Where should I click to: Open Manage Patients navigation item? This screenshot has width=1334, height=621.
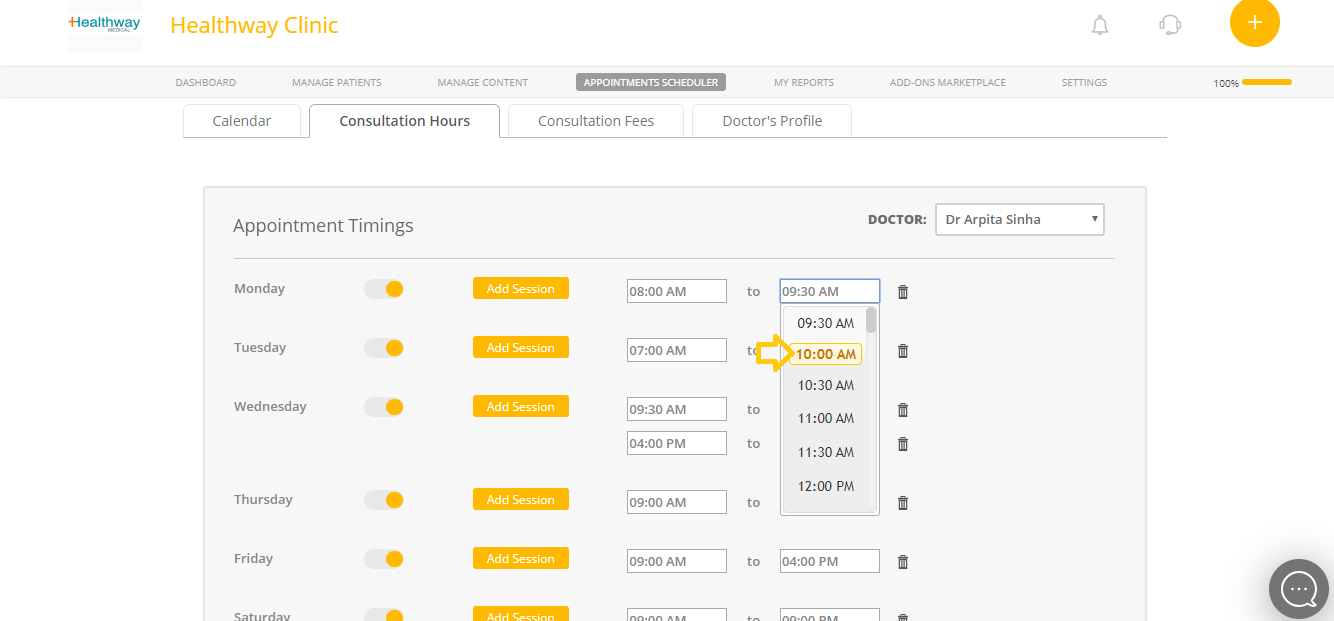(x=337, y=82)
